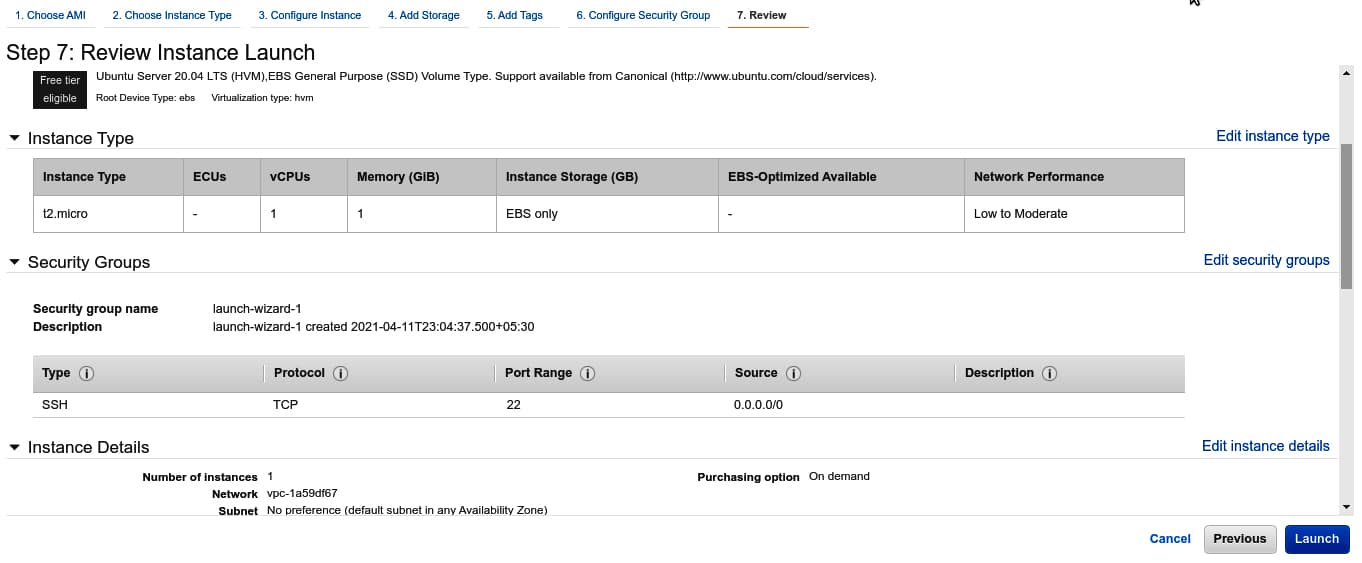Open the Edit instance type link

point(1272,136)
